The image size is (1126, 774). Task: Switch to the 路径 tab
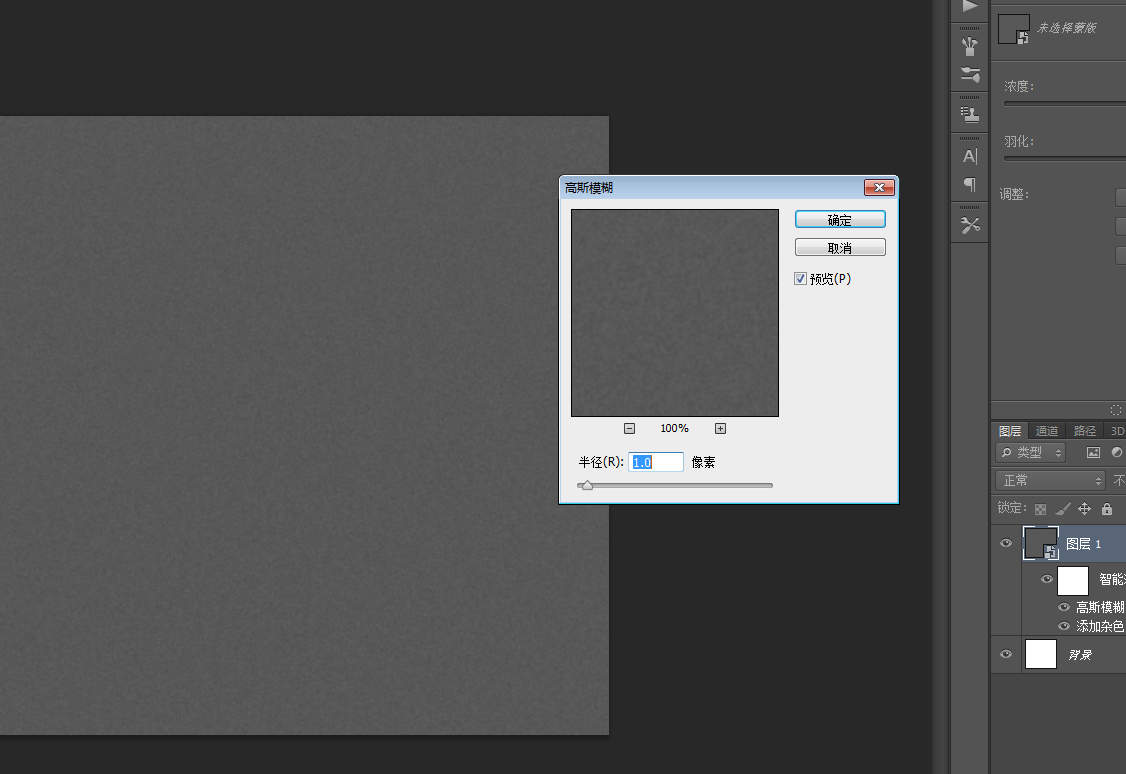[1084, 431]
